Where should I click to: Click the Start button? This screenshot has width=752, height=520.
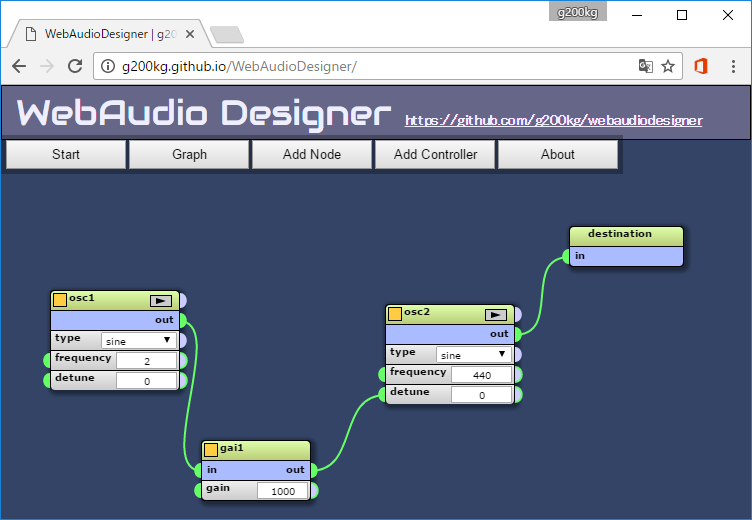click(x=66, y=154)
